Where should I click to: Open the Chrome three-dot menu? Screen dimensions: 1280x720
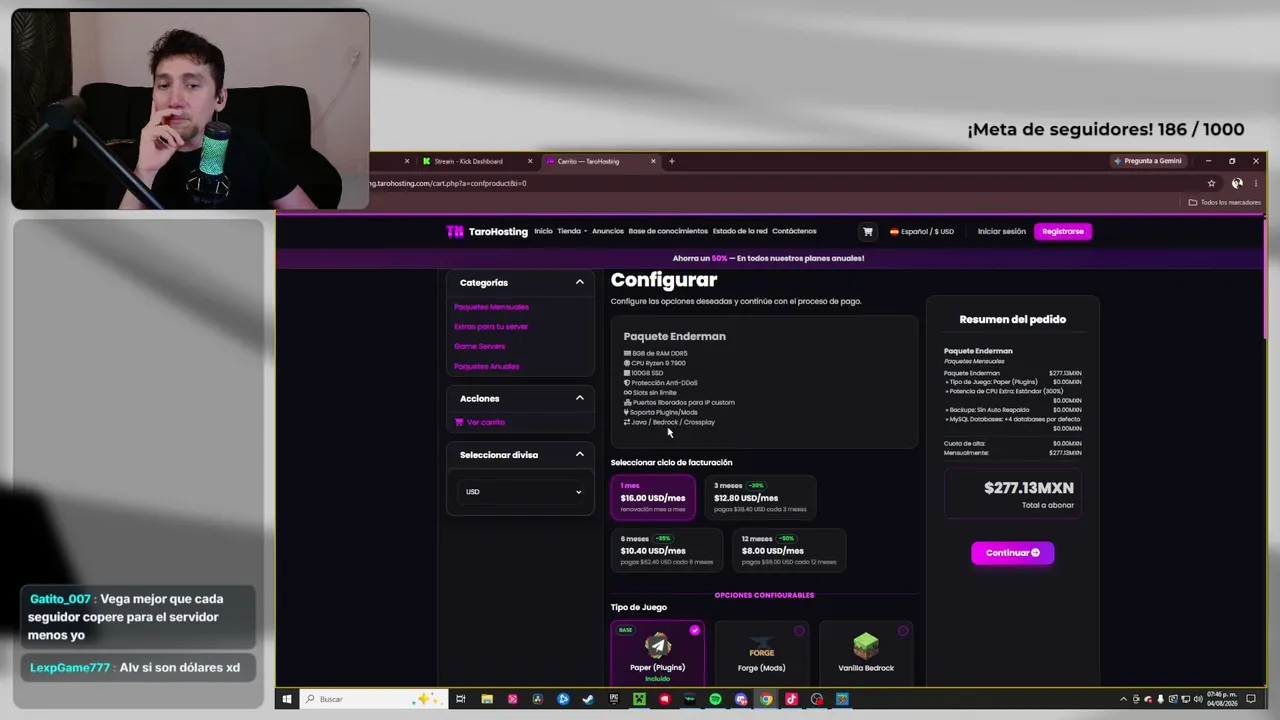coord(1256,183)
